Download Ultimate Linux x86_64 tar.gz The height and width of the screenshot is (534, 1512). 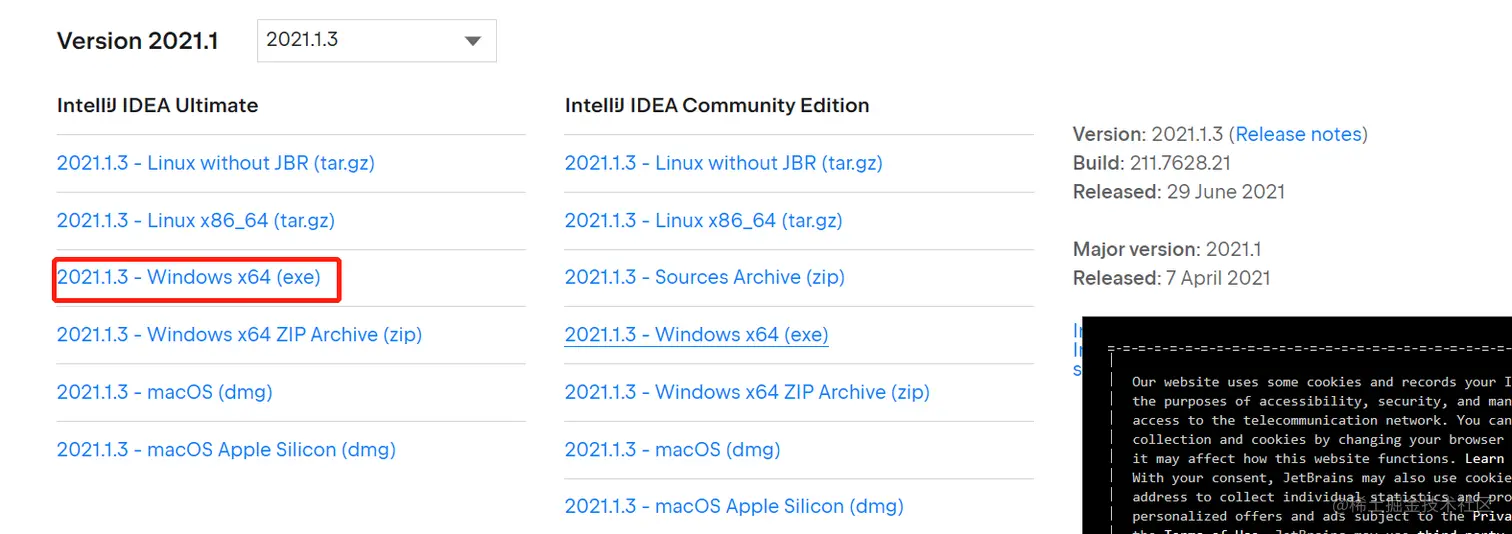(195, 220)
